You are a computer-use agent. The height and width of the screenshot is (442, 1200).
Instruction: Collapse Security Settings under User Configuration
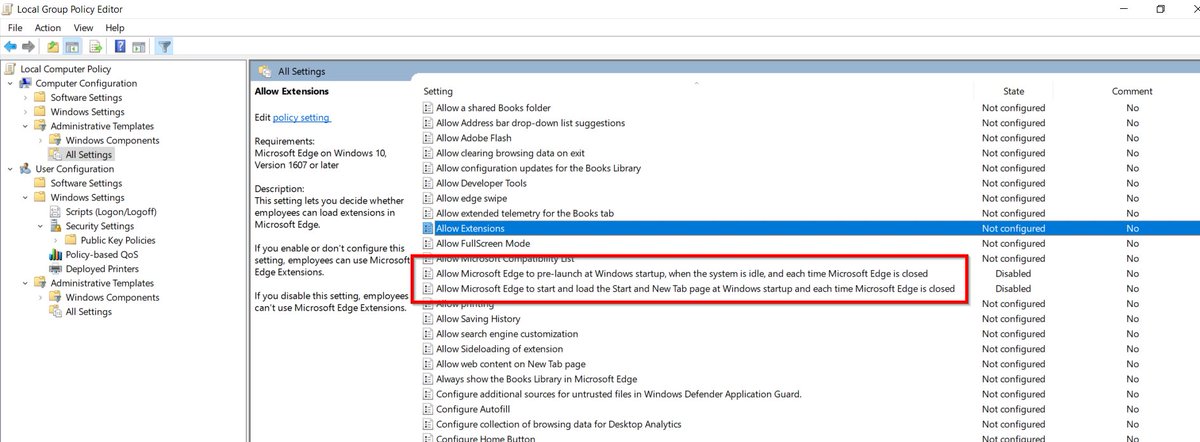coord(39,226)
